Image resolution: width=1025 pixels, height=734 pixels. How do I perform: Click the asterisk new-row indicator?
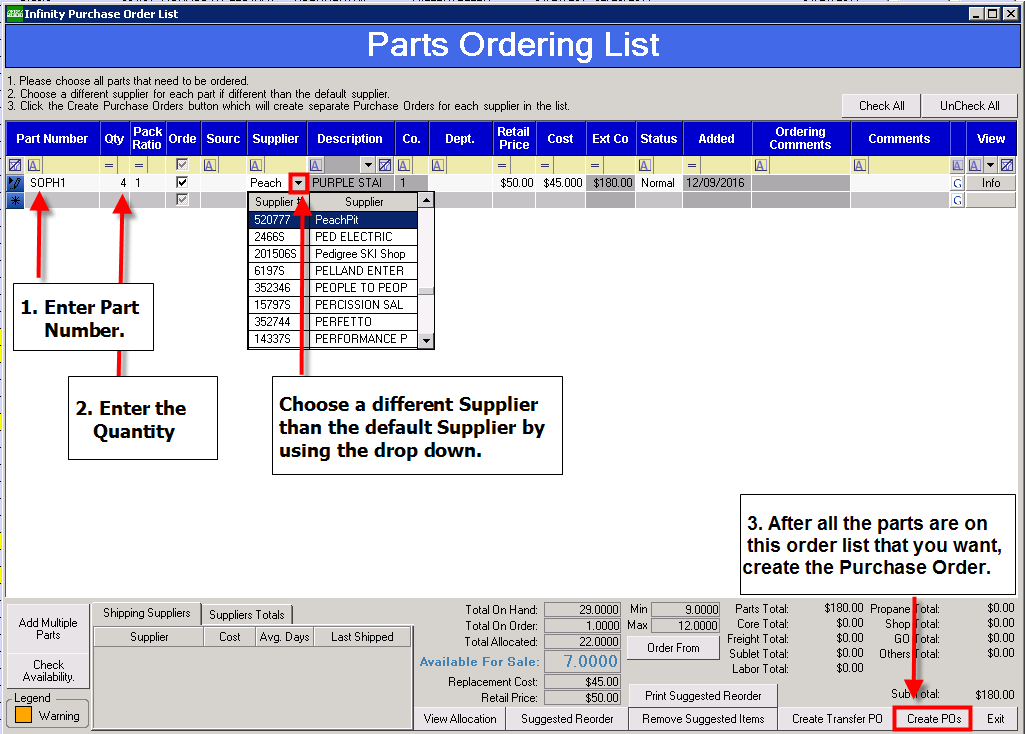(x=15, y=200)
